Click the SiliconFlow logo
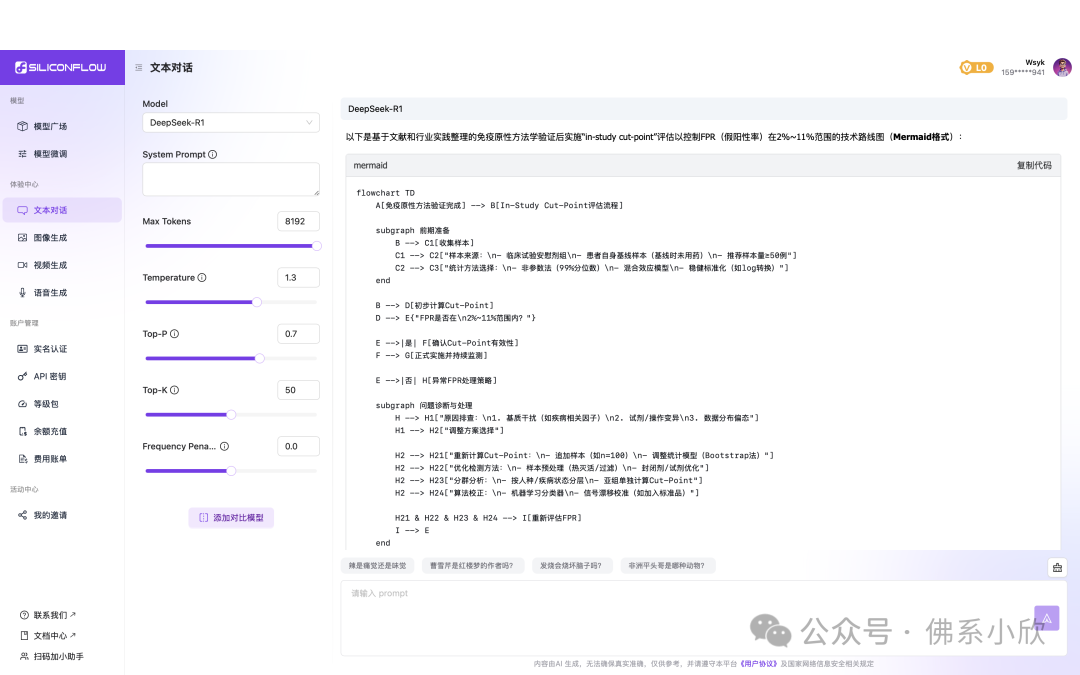1080x675 pixels. point(61,68)
